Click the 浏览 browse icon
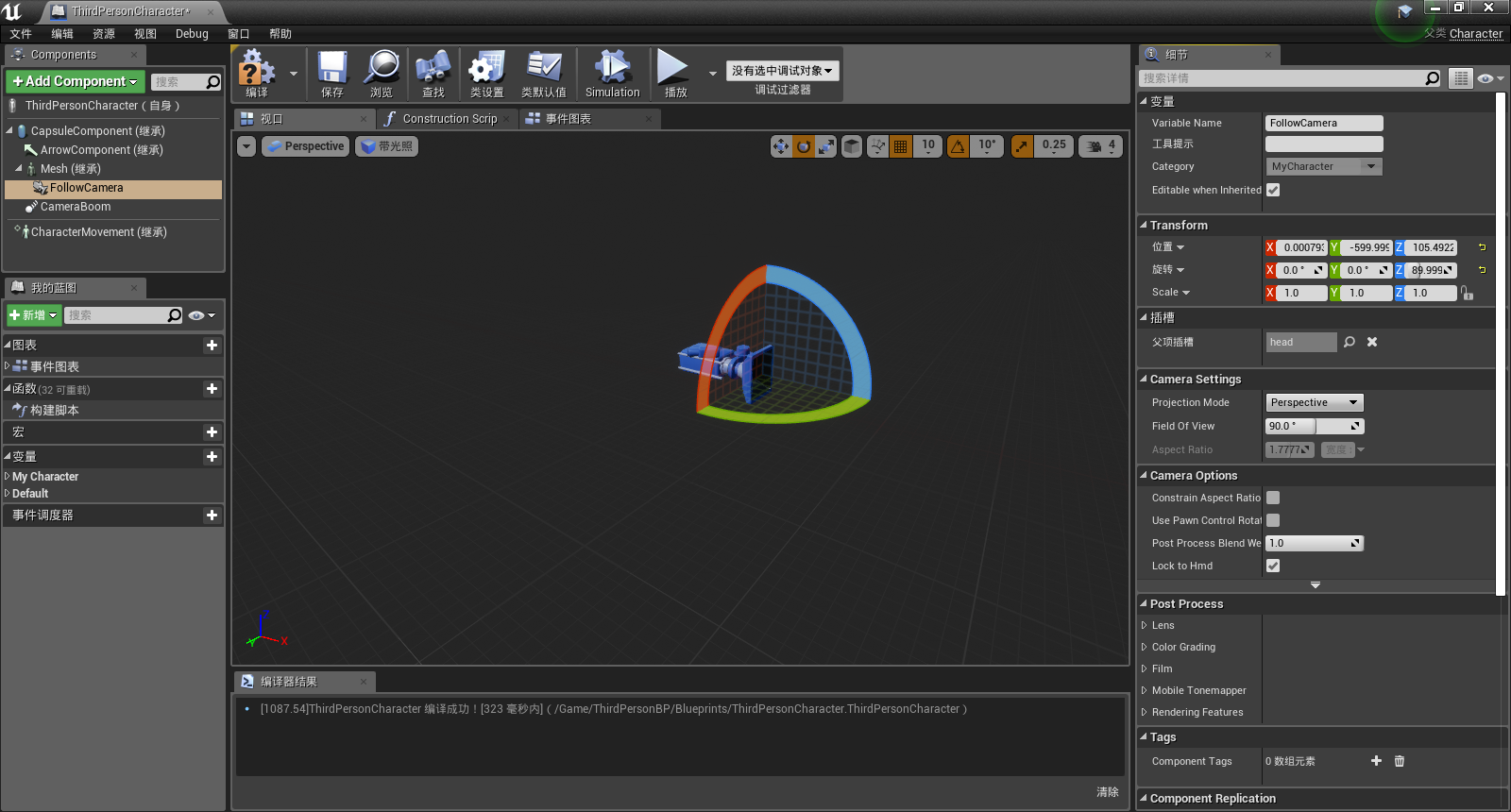The image size is (1511, 812). (x=382, y=74)
